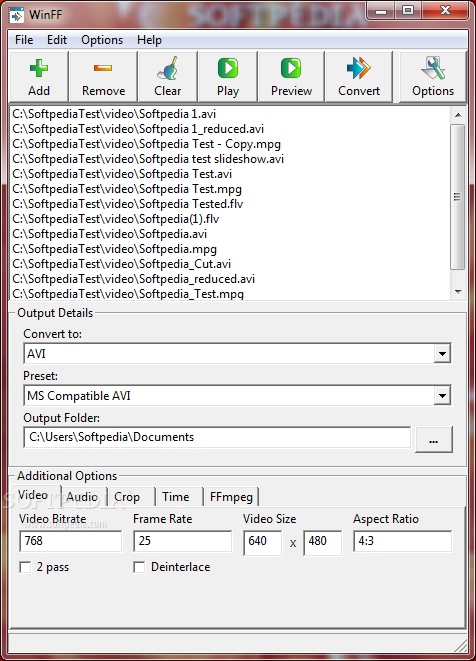Minimize the WinFF window
The height and width of the screenshot is (661, 476).
point(381,11)
